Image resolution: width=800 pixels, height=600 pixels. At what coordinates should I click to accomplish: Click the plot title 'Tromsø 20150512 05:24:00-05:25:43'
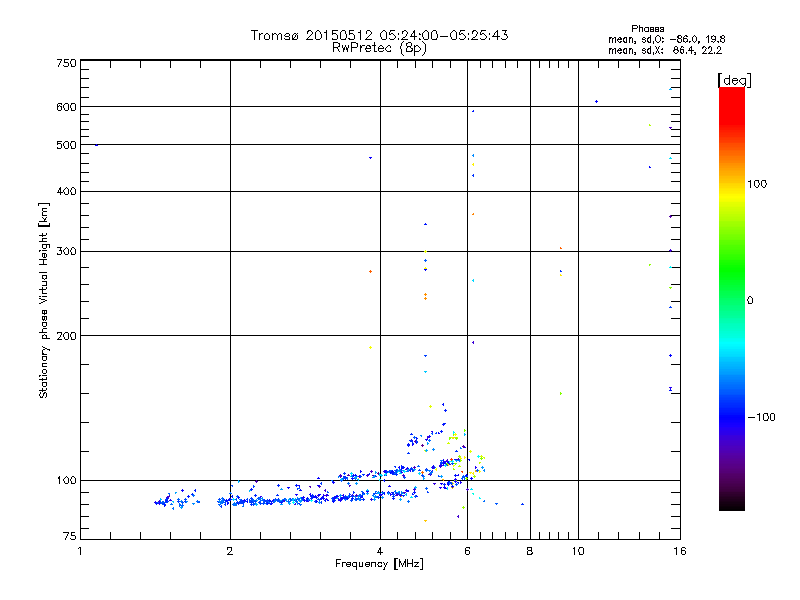[x=379, y=35]
